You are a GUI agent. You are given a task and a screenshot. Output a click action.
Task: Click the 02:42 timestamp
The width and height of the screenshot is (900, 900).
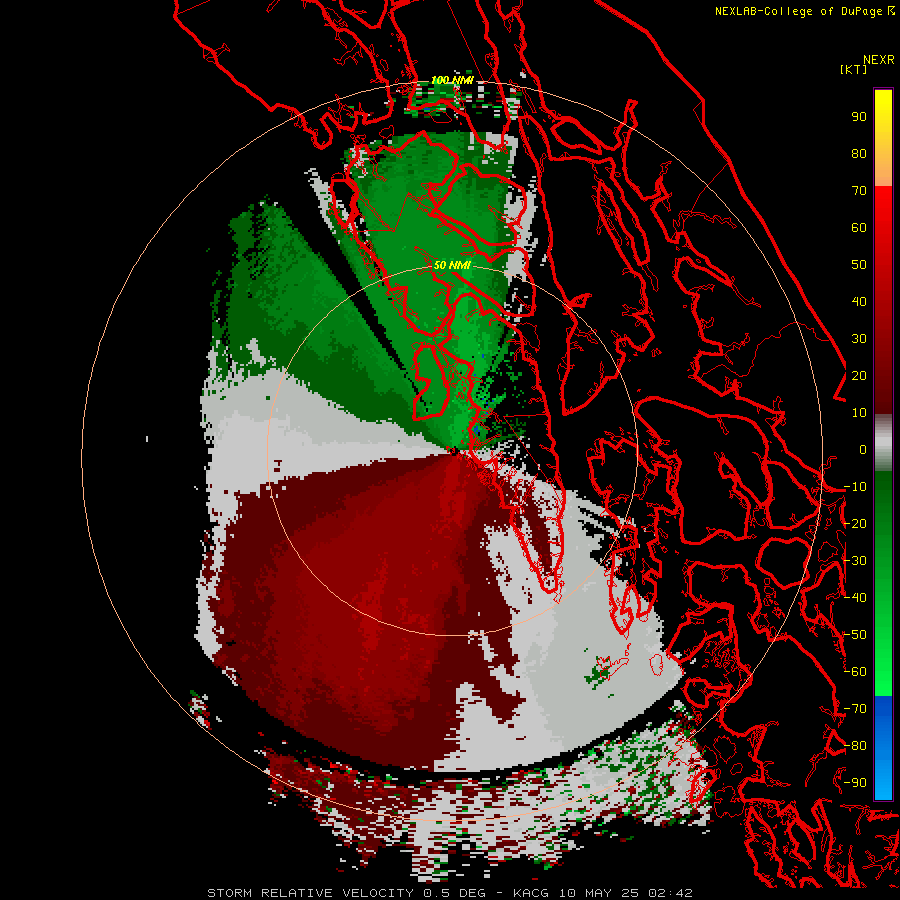pyautogui.click(x=670, y=893)
